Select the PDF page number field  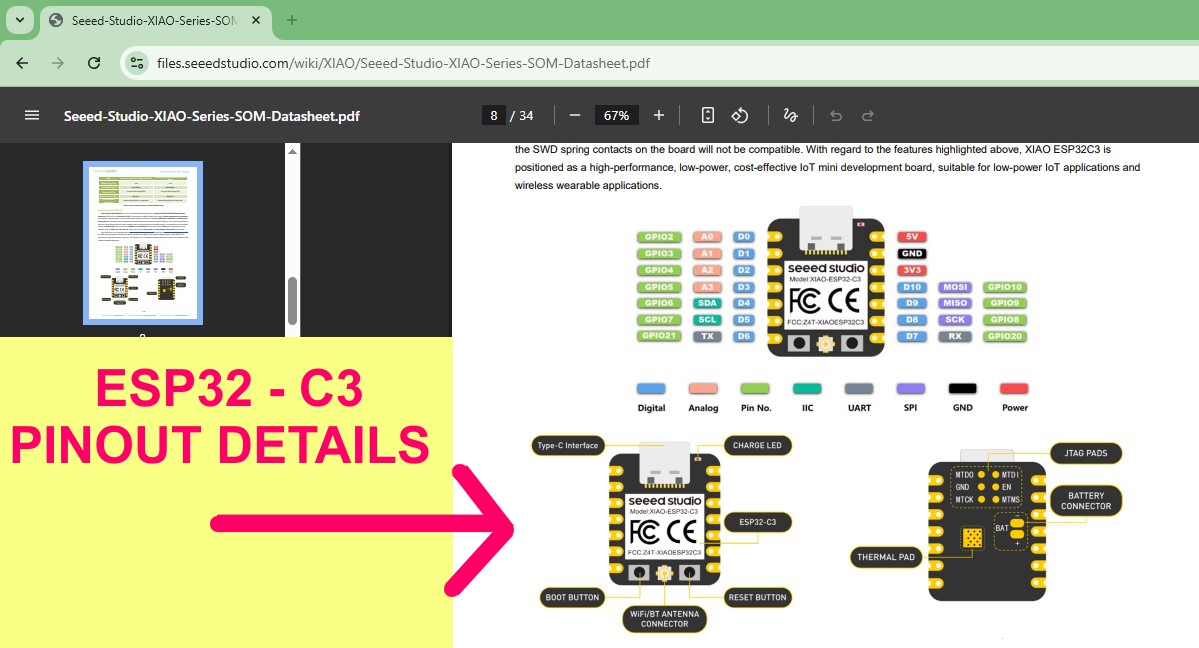[x=493, y=116]
